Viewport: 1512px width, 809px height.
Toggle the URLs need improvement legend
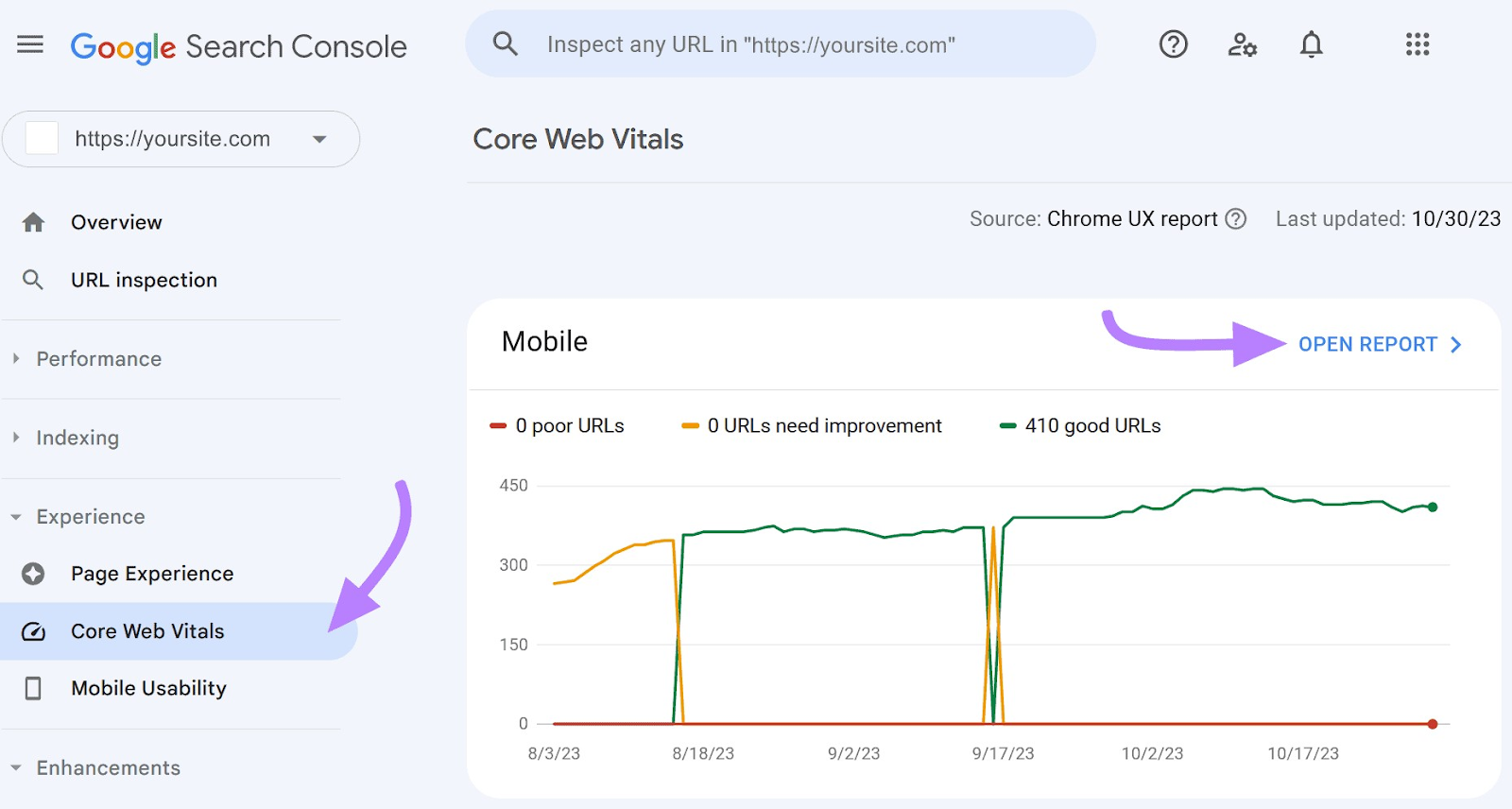tap(812, 426)
